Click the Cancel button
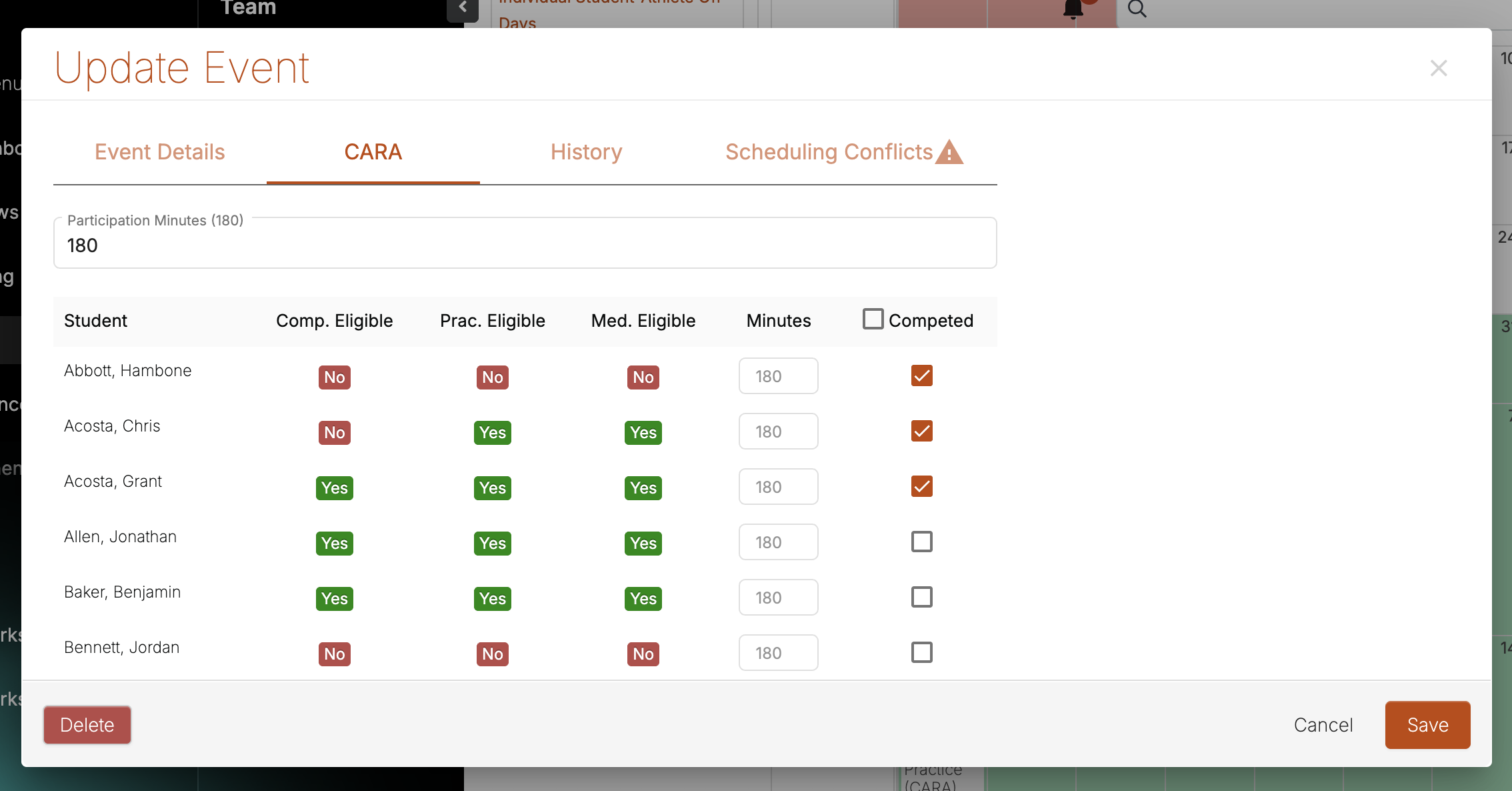This screenshot has width=1512, height=791. coord(1323,725)
